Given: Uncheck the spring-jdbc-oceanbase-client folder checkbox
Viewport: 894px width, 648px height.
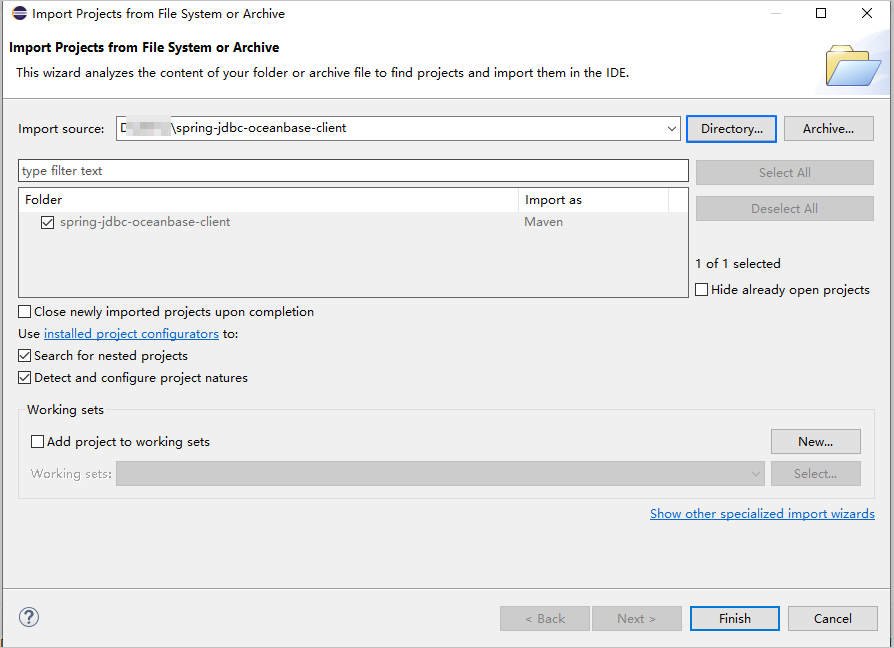Looking at the screenshot, I should (47, 222).
